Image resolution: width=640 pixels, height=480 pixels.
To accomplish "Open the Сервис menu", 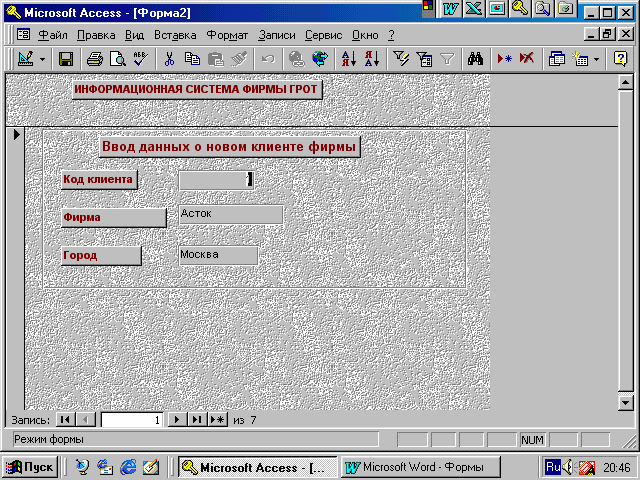I will click(x=324, y=36).
